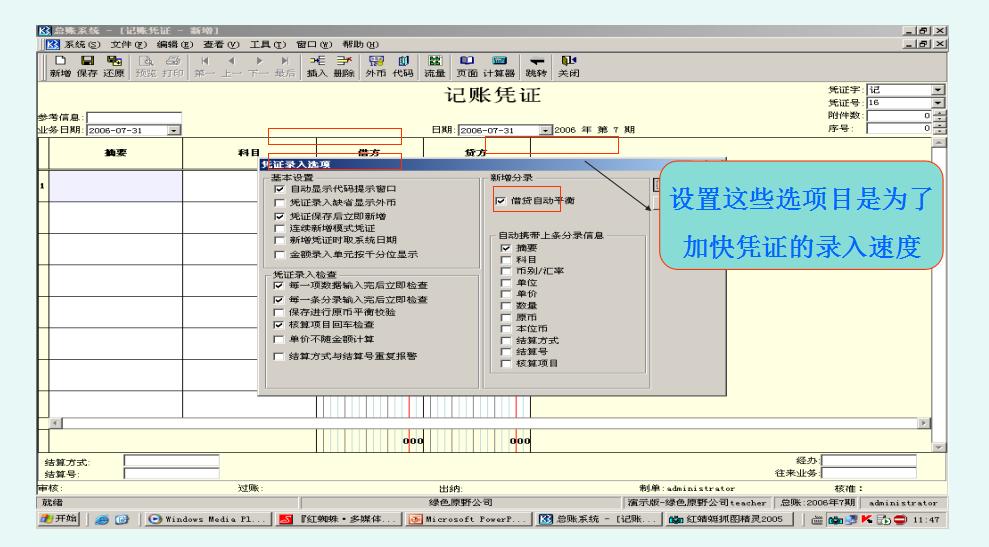Toggle 借贷自动平衡 checkbox
Screen dimensions: 989x547
(501, 201)
